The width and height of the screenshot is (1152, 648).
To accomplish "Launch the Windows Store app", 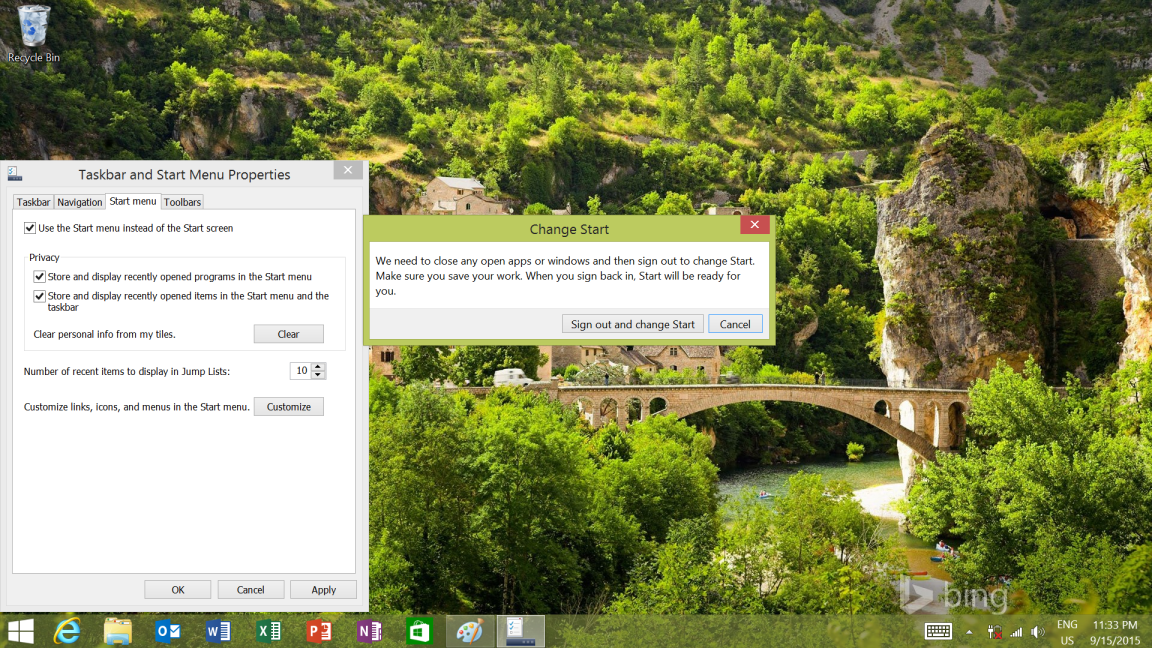I will [x=419, y=631].
